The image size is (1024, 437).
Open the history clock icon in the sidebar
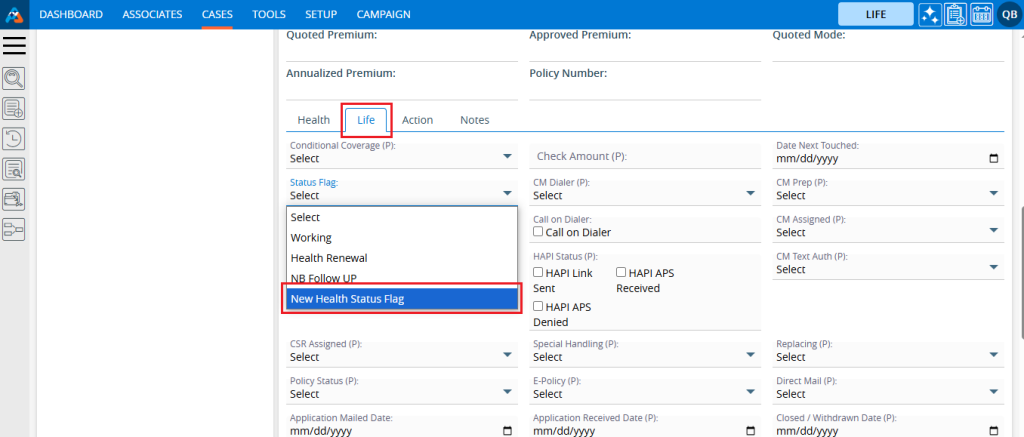(14, 139)
